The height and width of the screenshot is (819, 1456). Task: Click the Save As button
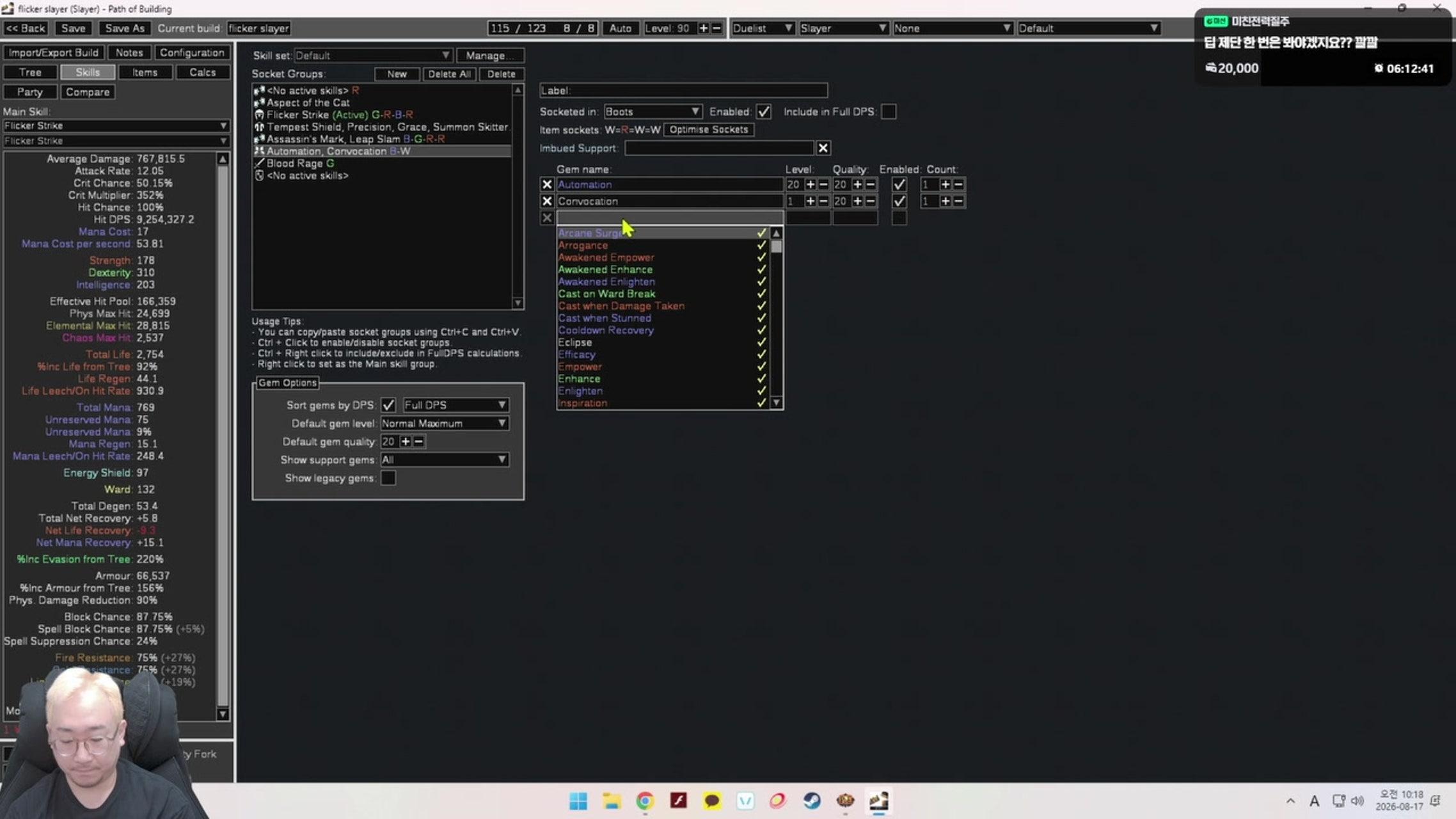click(125, 28)
